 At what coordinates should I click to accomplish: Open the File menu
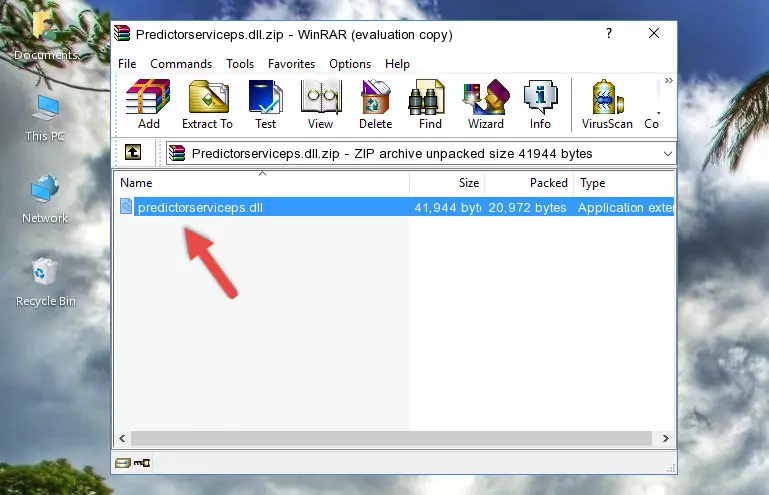(127, 64)
